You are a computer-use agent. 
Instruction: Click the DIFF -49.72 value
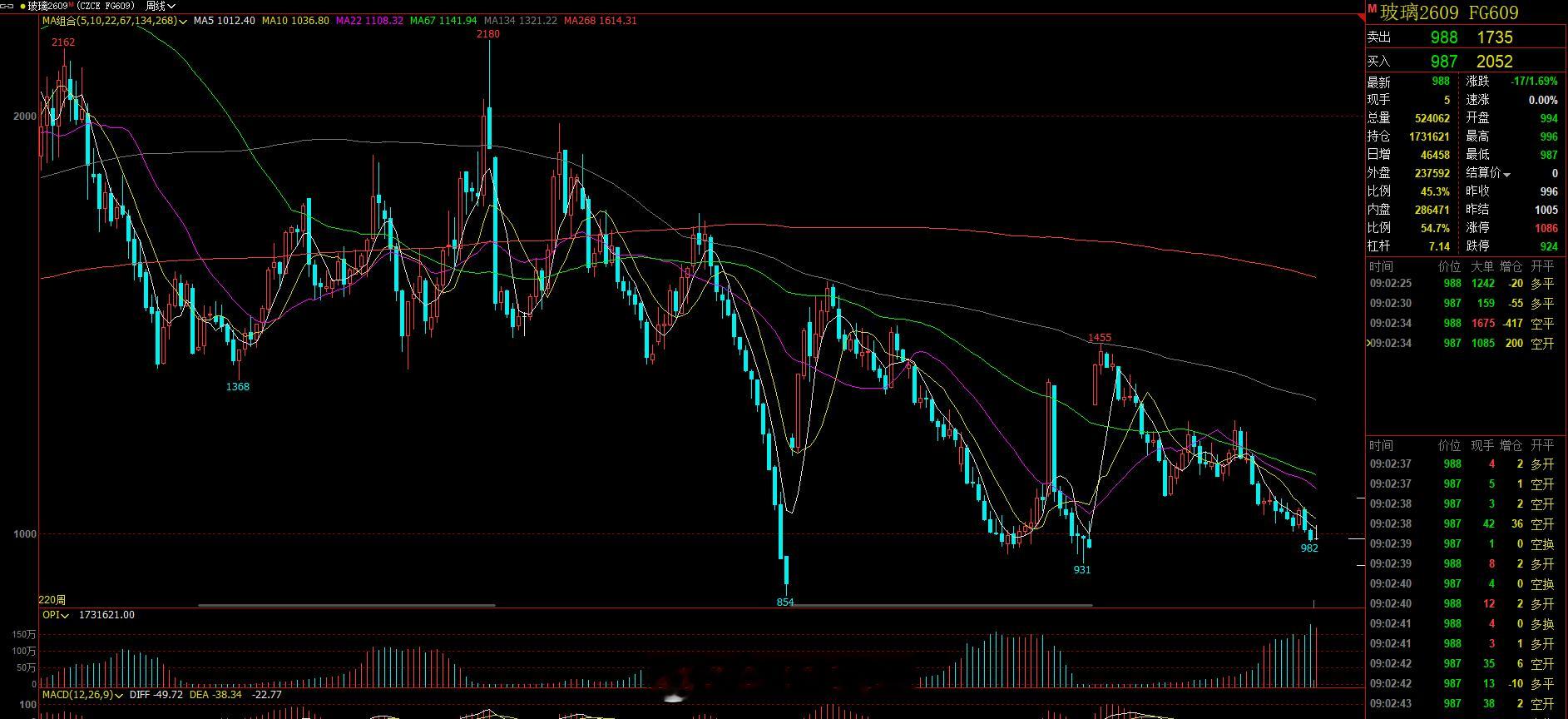[x=158, y=694]
